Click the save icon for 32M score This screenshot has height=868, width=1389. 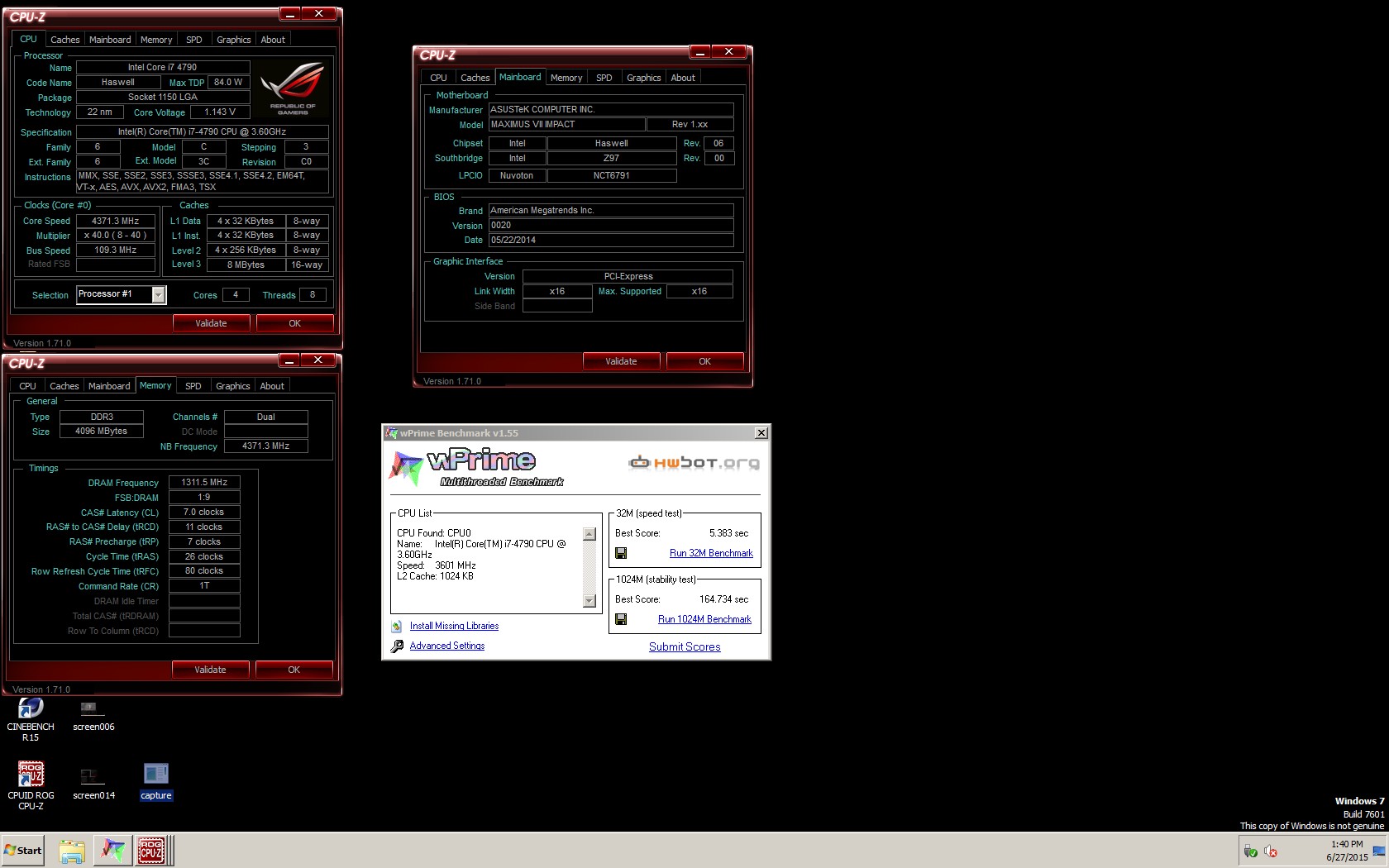(621, 553)
